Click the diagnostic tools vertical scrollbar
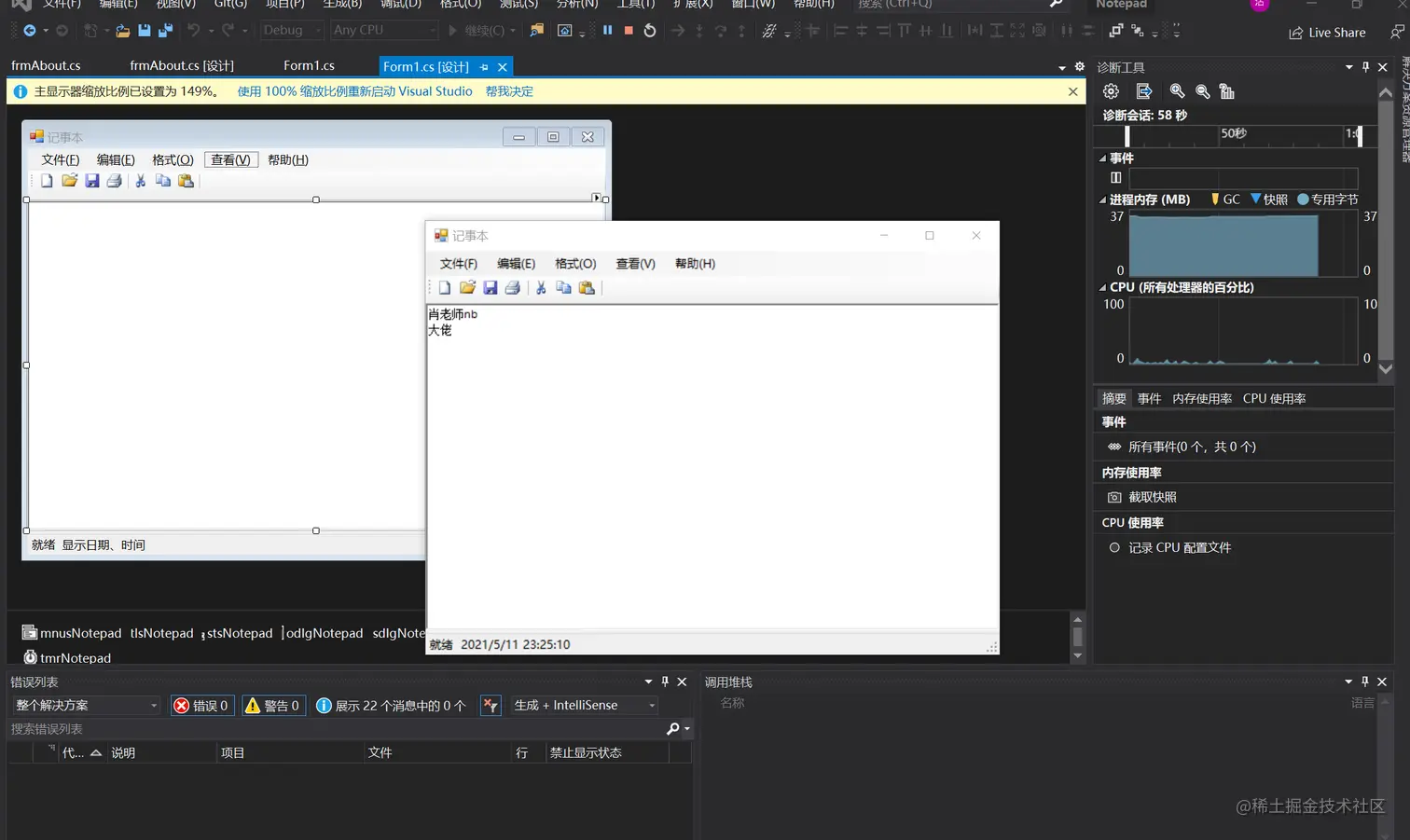Screen dimensions: 1410x840 click(1386, 231)
